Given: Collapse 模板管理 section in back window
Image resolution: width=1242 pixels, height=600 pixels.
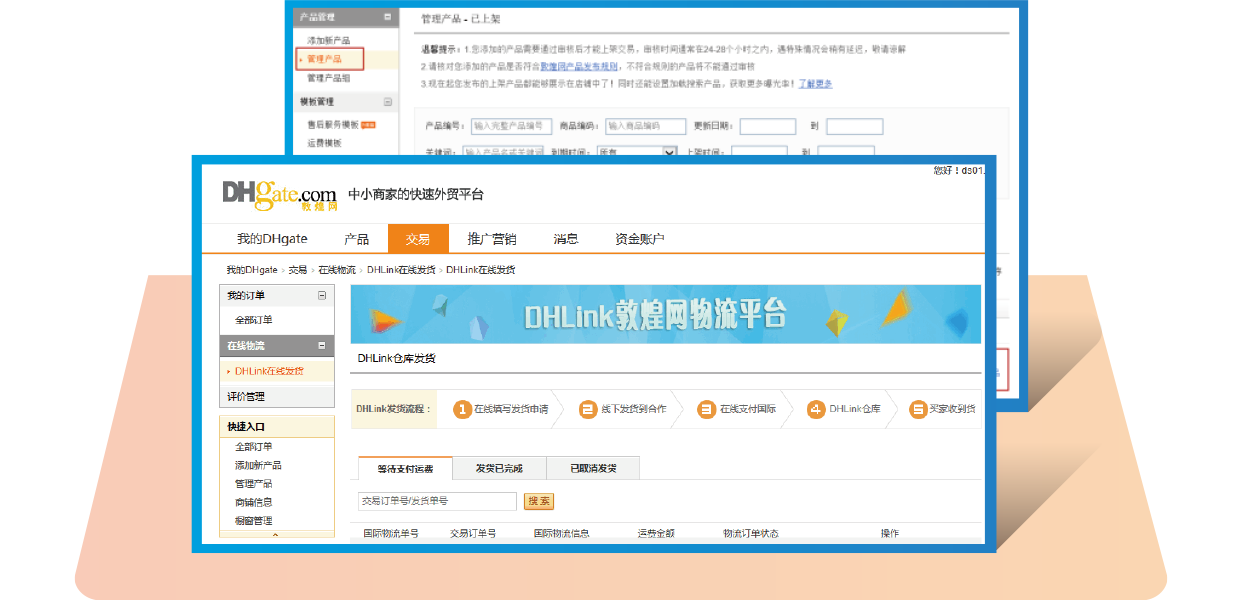Looking at the screenshot, I should pyautogui.click(x=388, y=102).
